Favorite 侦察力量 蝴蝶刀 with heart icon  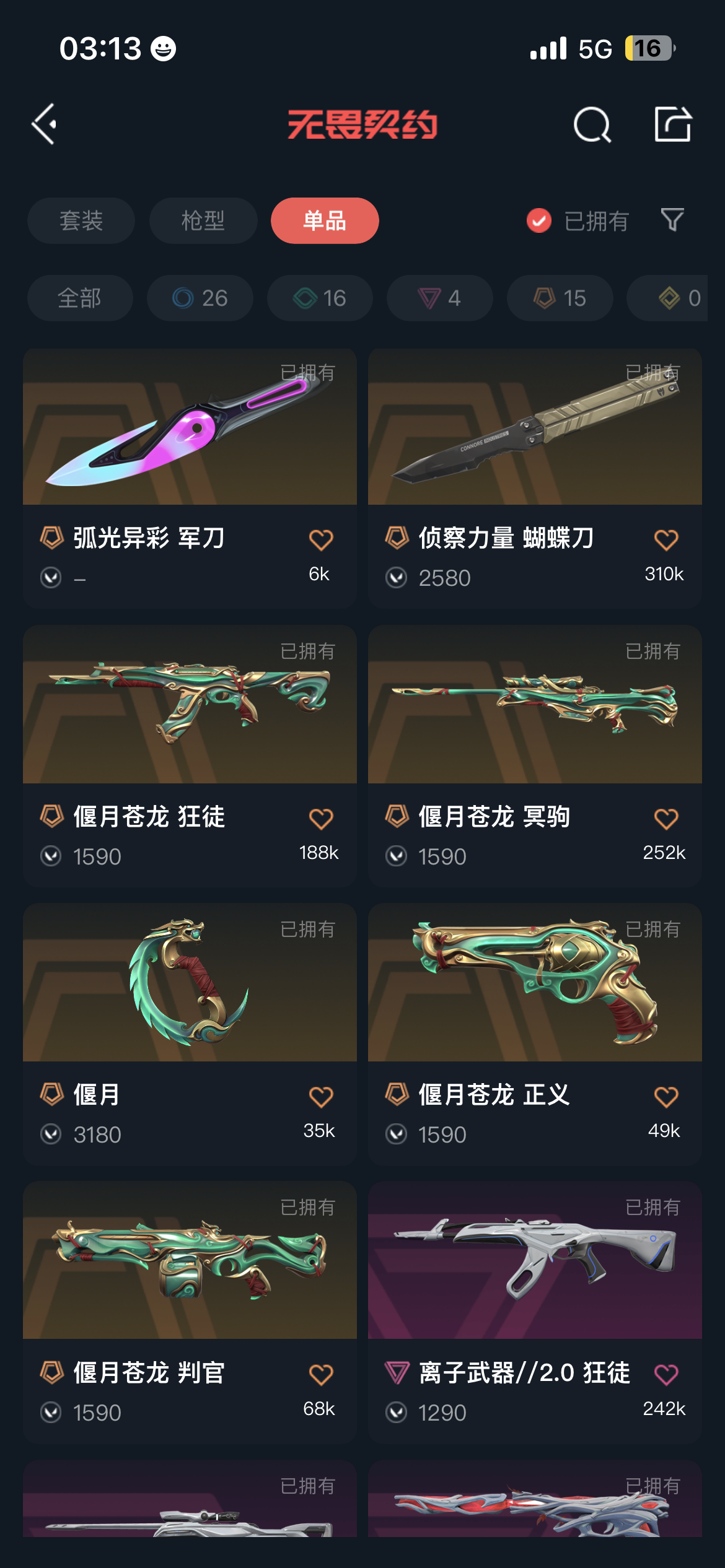[x=666, y=539]
